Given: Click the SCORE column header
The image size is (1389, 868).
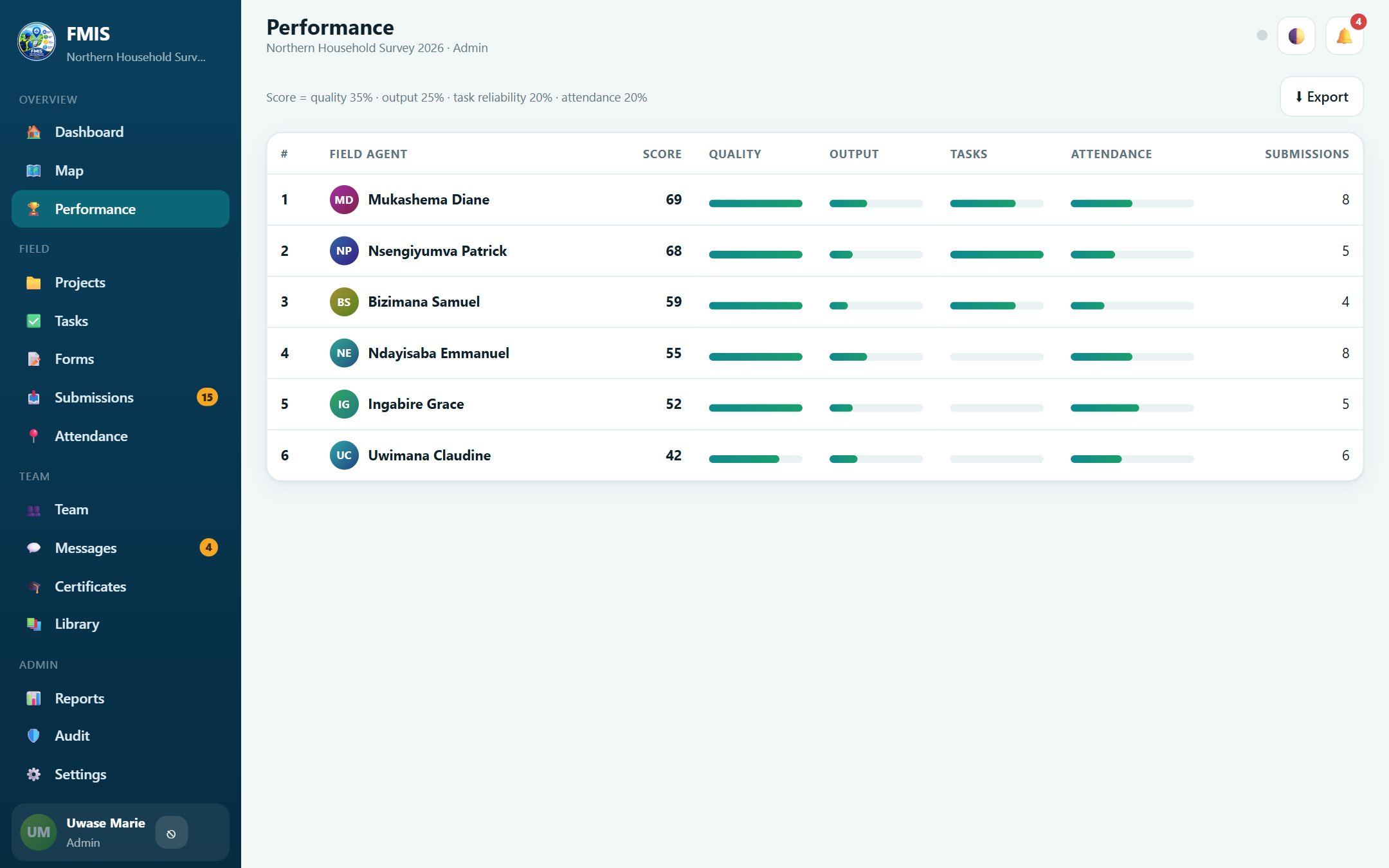Looking at the screenshot, I should (x=662, y=154).
